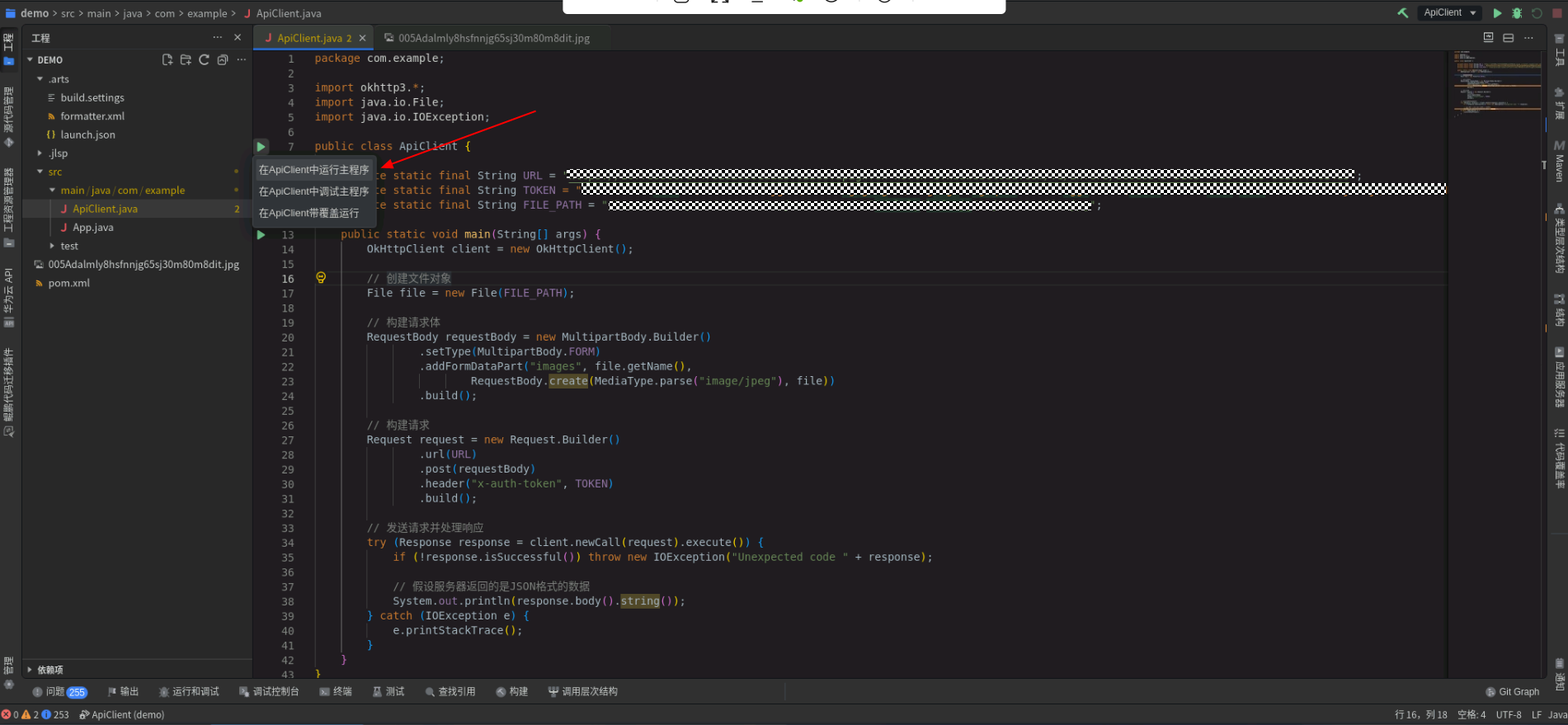Choose 在ApiClient带覆盖运行 from popup menu
1568x725 pixels.
pyautogui.click(x=314, y=213)
